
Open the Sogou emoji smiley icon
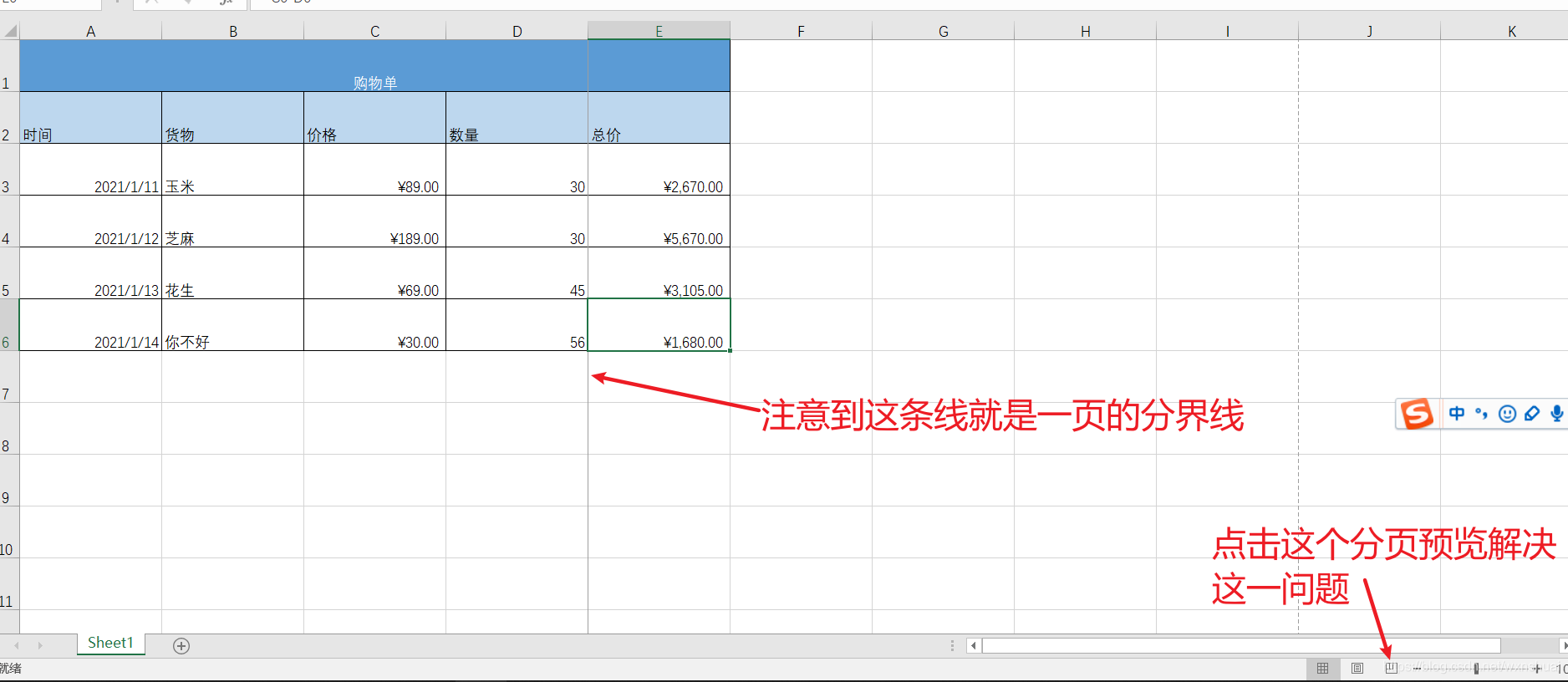(1507, 414)
